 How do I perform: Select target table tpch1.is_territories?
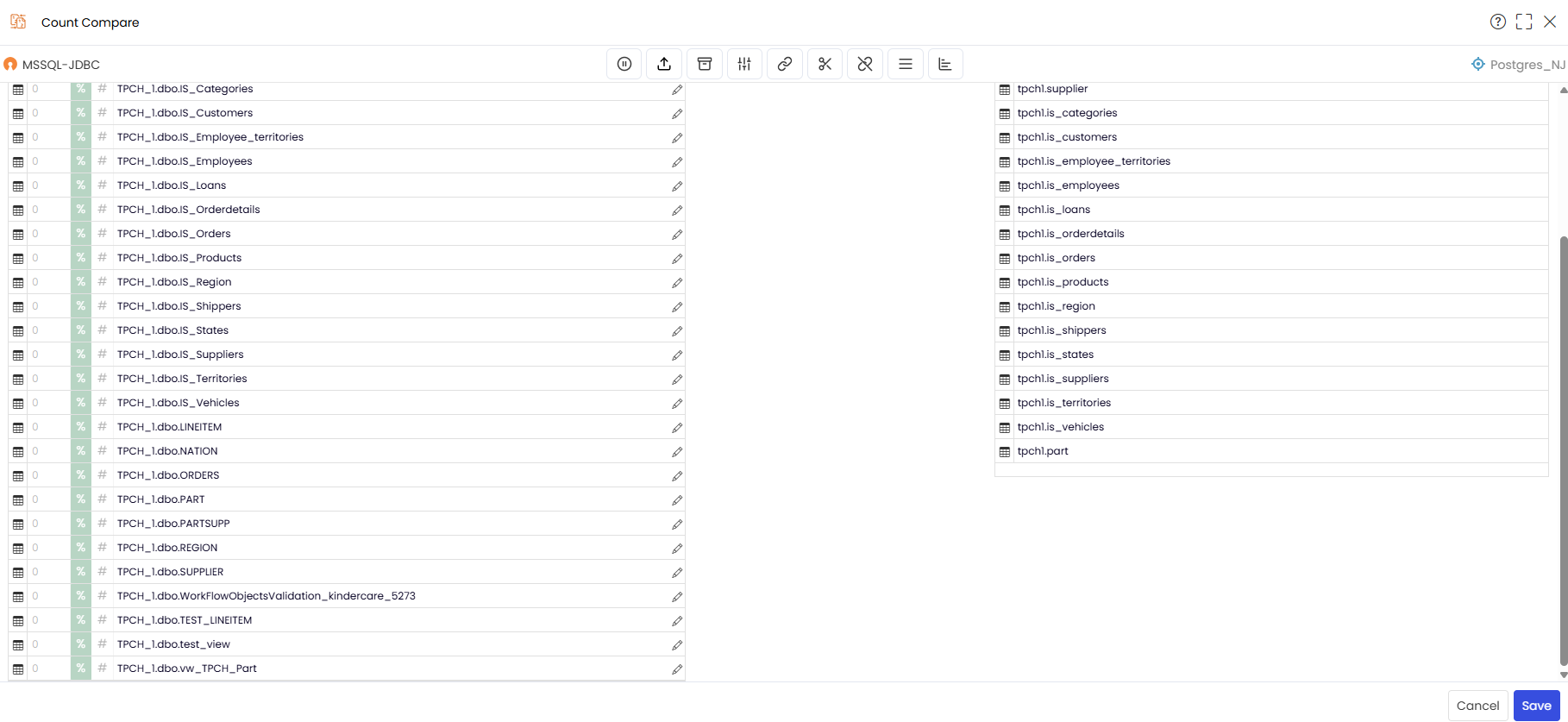tap(1271, 403)
